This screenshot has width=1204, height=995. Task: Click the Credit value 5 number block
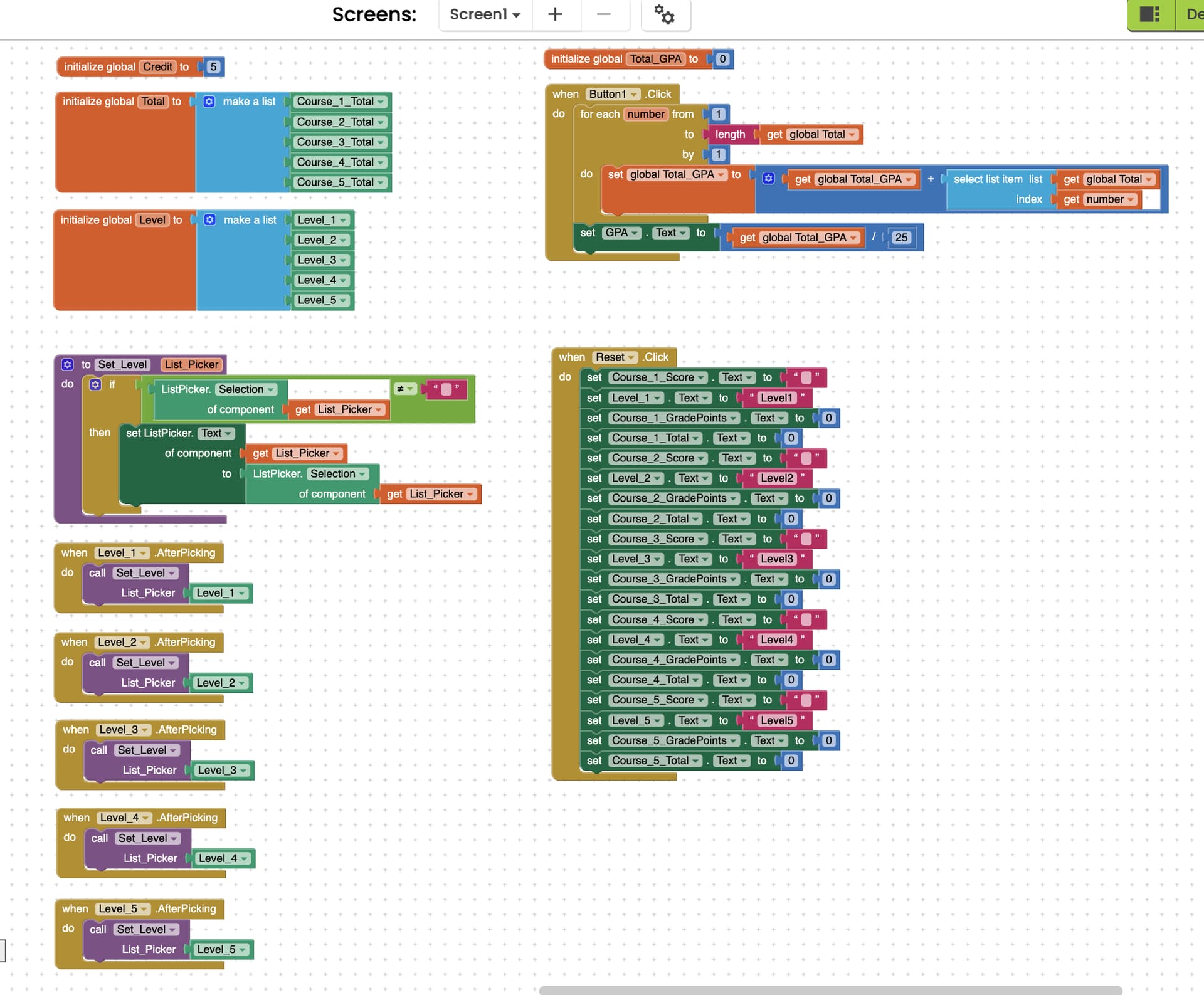click(213, 67)
